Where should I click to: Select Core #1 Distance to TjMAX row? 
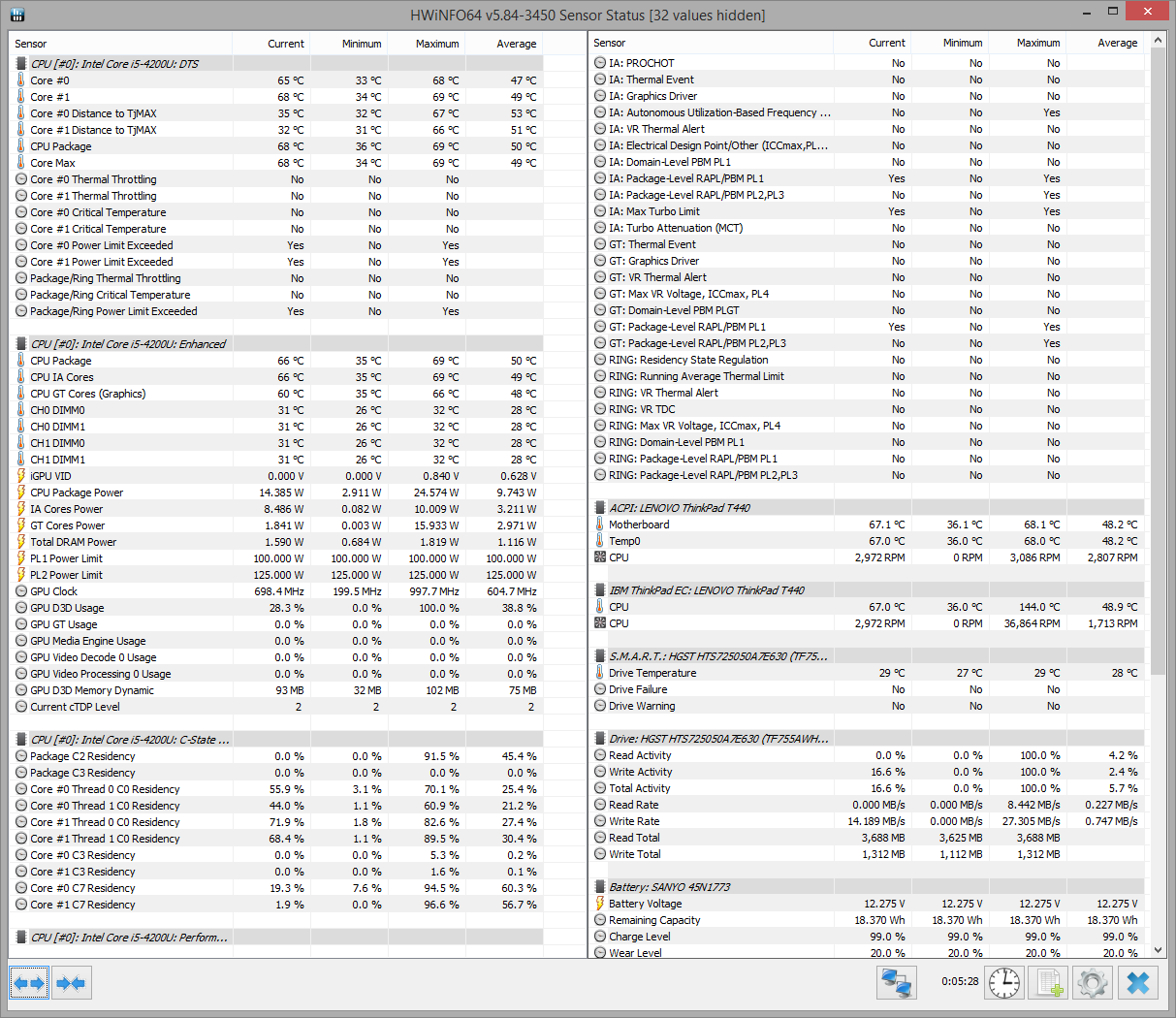[276, 130]
